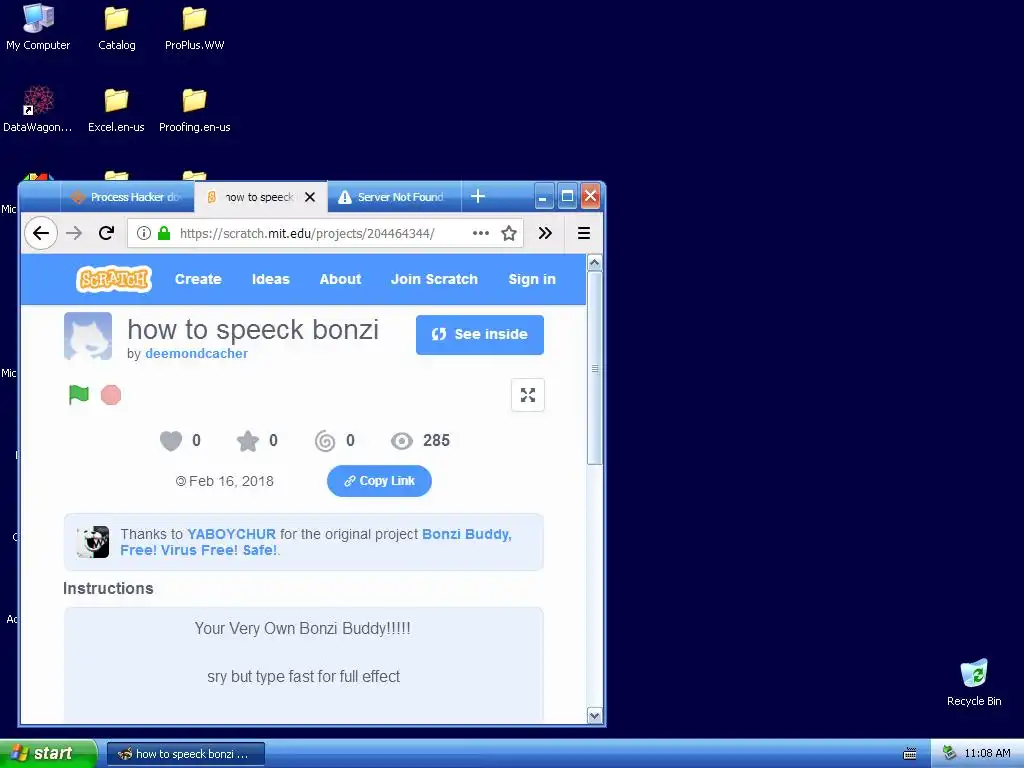Viewport: 1024px width, 768px height.
Task: Start the project with the green flag
Action: 79,395
